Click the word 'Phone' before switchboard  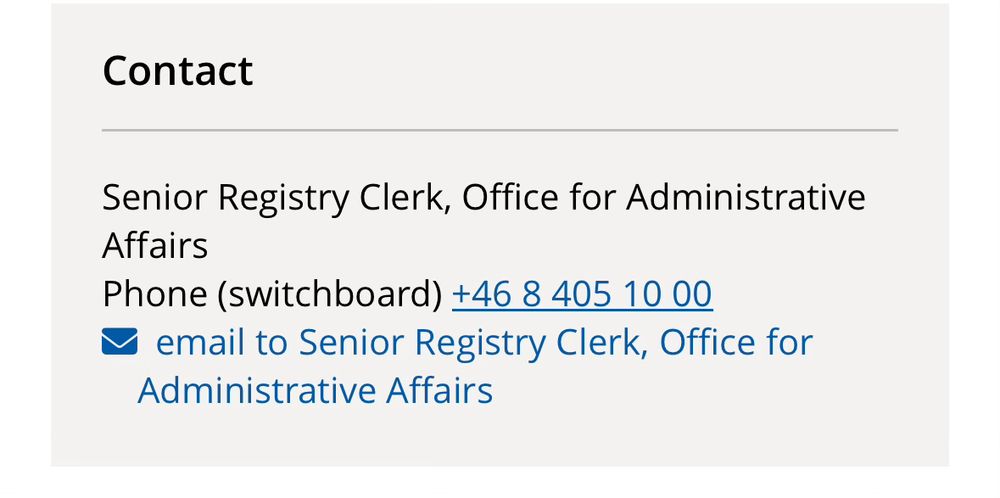(154, 295)
